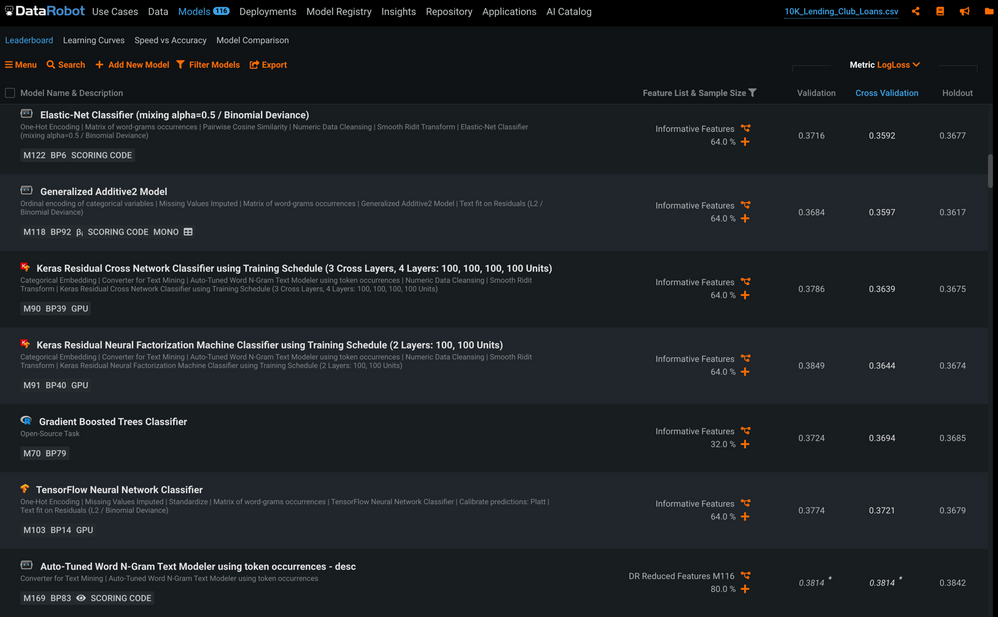Click the filter funnel beside Feature List header

[753, 93]
